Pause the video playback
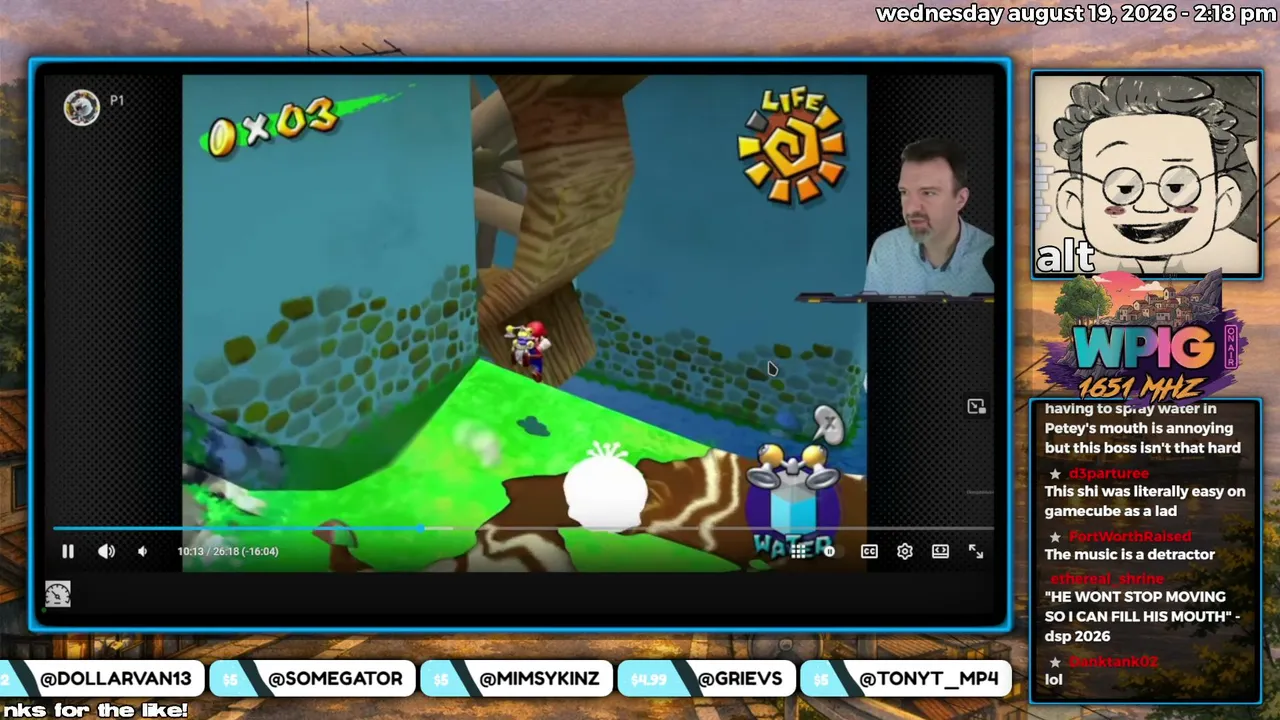Image resolution: width=1280 pixels, height=720 pixels. pos(68,551)
